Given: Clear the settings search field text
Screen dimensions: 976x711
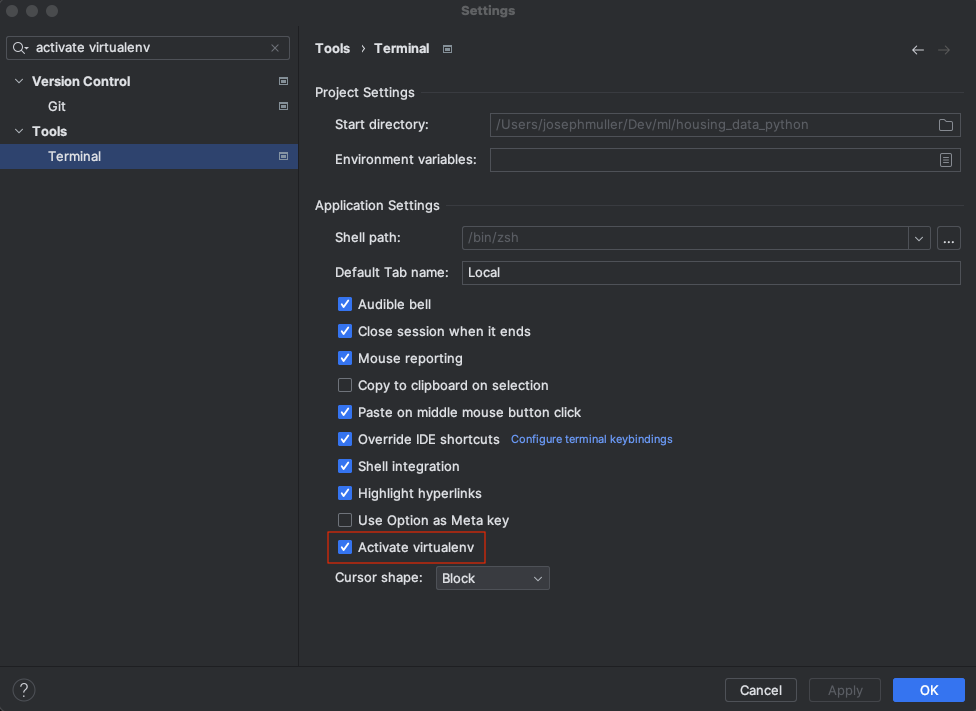Looking at the screenshot, I should pos(275,48).
